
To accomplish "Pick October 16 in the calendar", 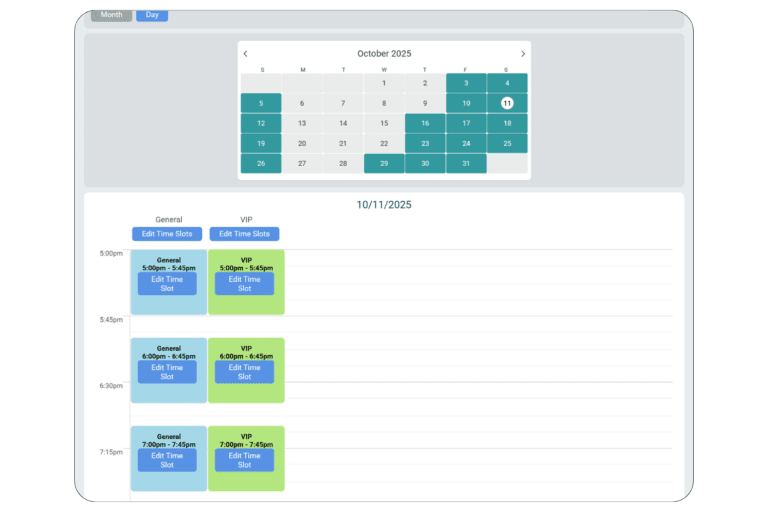I will click(x=425, y=123).
